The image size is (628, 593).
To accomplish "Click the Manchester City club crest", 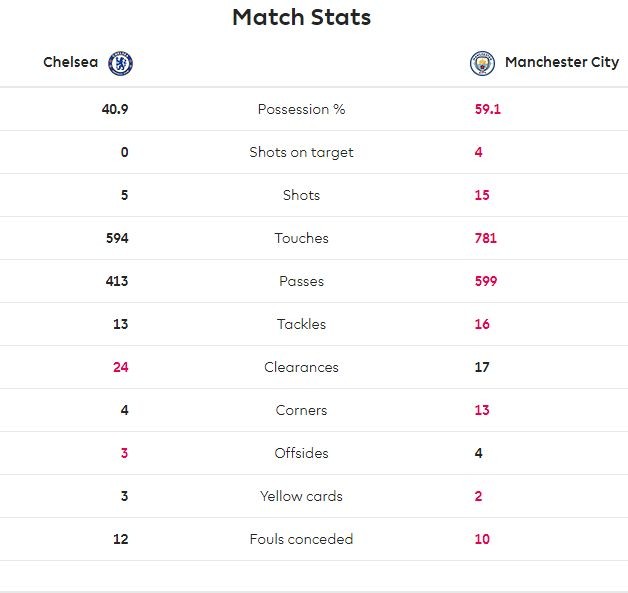I will 483,63.
